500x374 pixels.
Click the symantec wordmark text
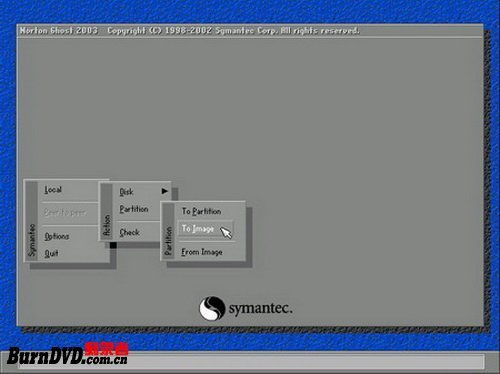(x=260, y=308)
